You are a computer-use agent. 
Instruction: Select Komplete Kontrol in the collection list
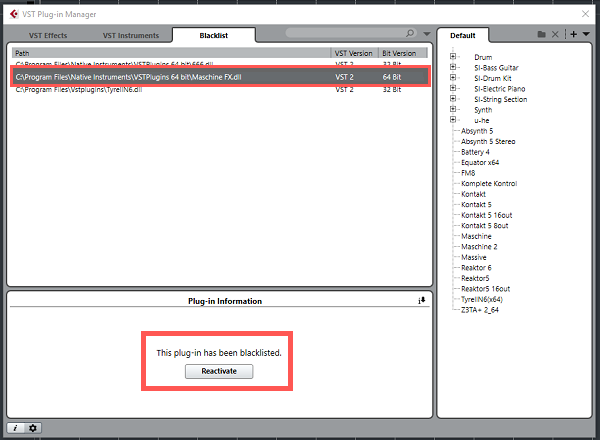(489, 183)
